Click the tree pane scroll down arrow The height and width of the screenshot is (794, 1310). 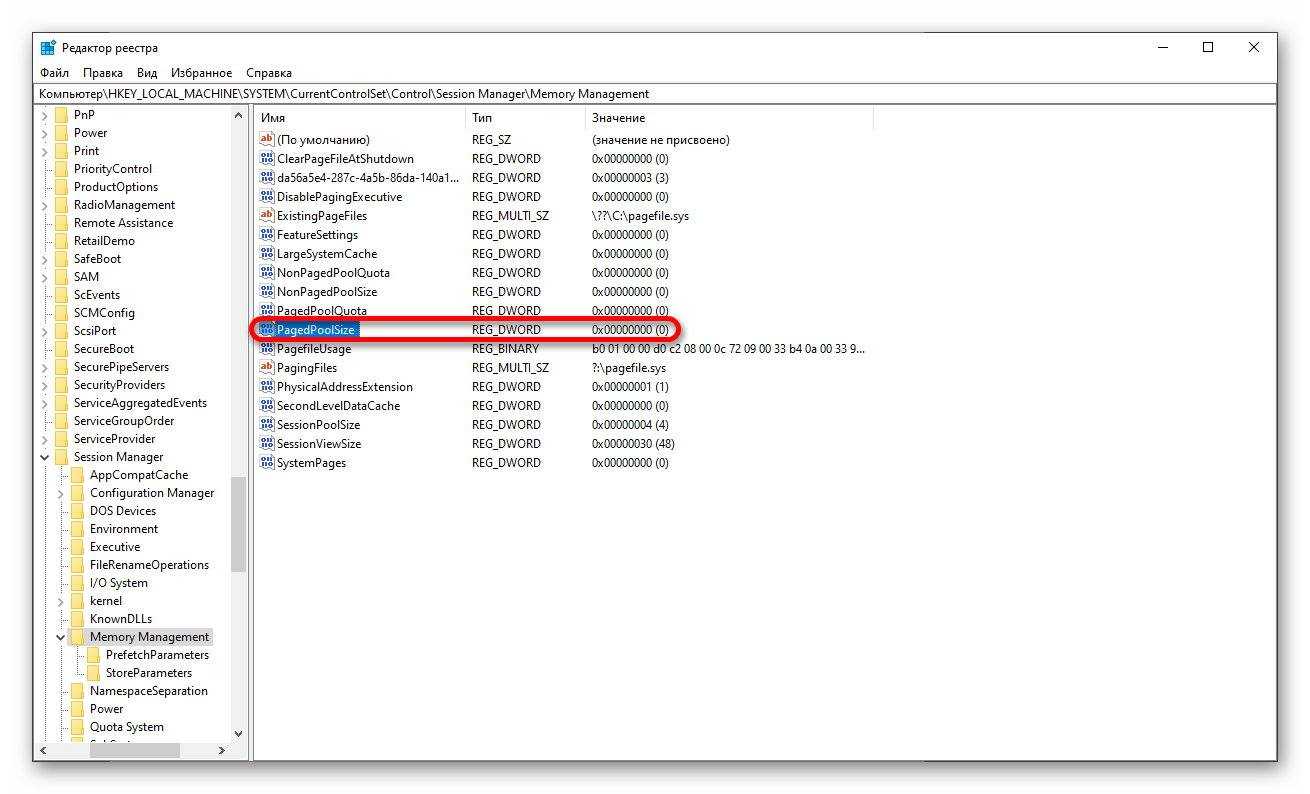point(238,733)
